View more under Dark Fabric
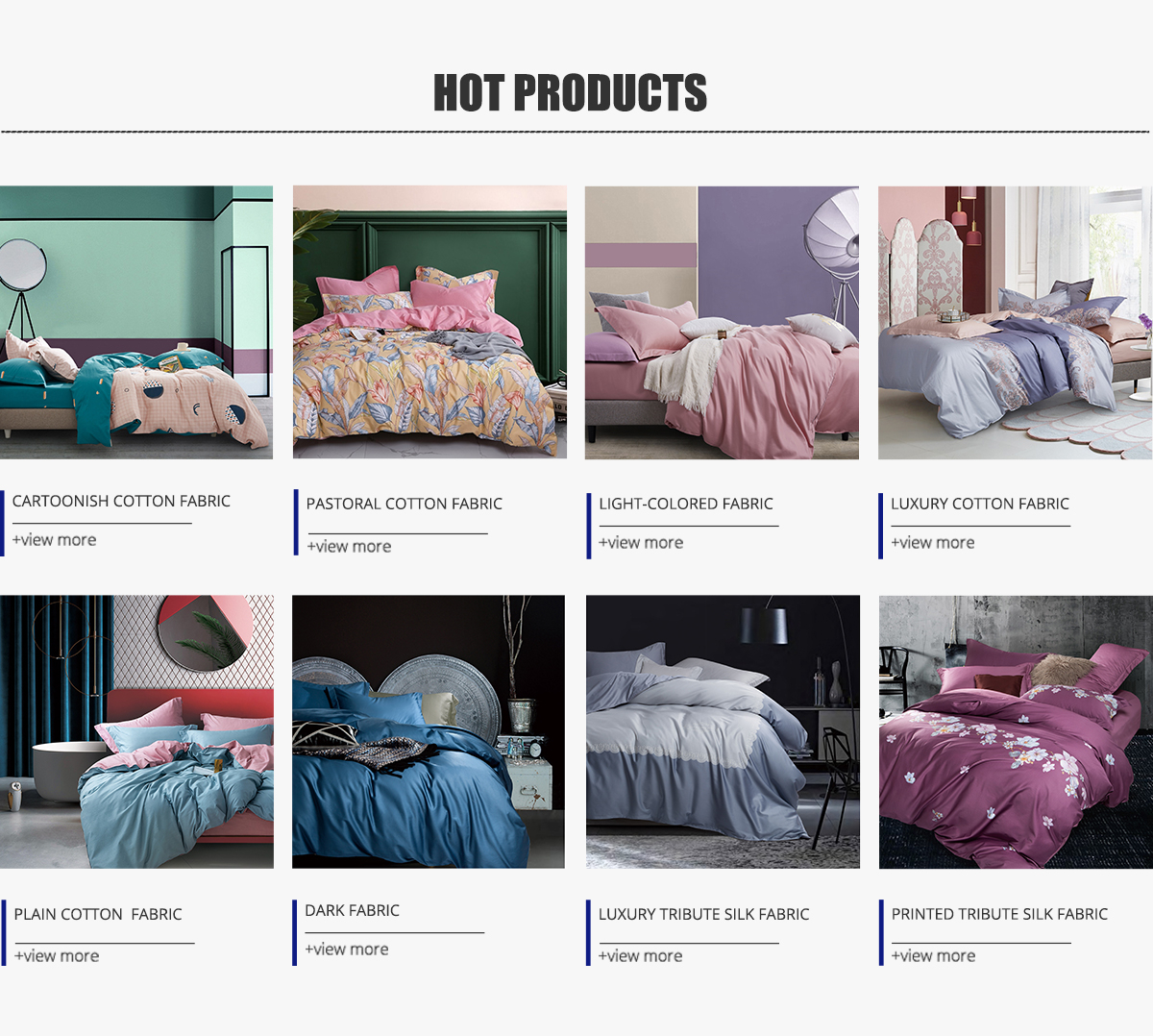The height and width of the screenshot is (1036, 1153). point(347,950)
